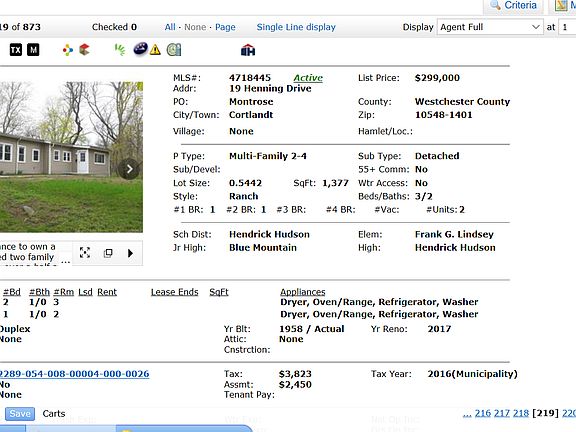Viewport: 576px width, 432px height.
Task: Click Multi-Family 2-4 property type
Action: 267,156
